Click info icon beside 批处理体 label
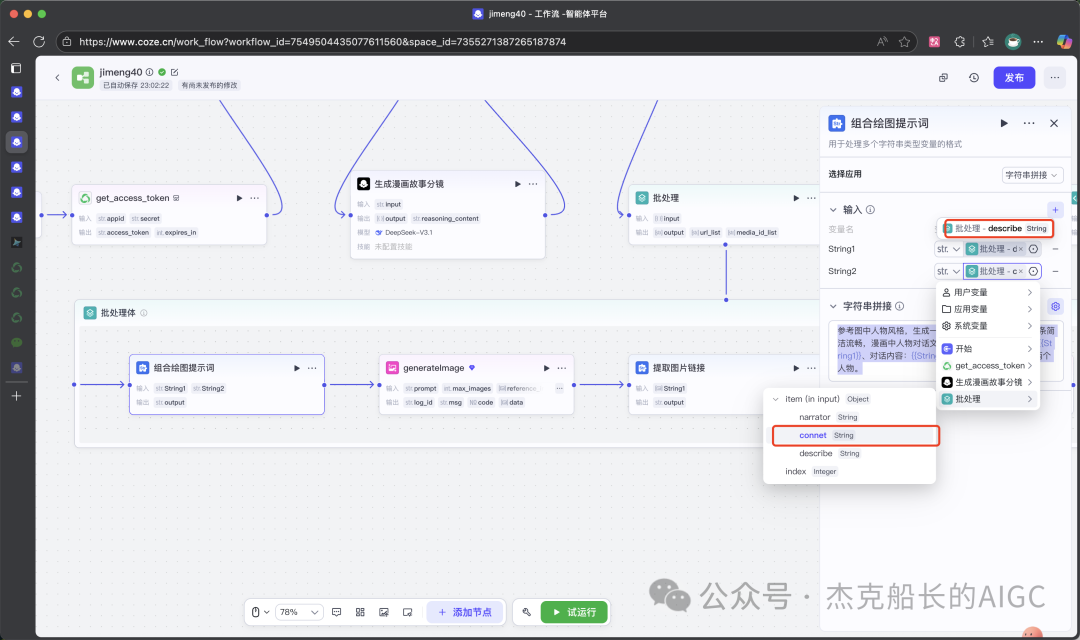The image size is (1080, 640). click(143, 313)
